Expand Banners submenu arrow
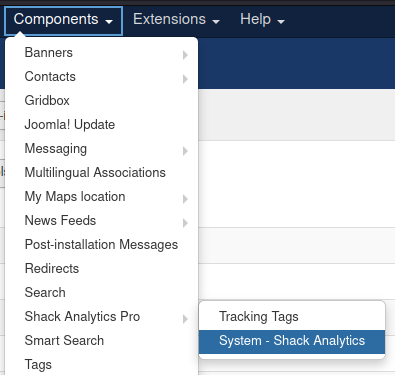 pos(185,55)
